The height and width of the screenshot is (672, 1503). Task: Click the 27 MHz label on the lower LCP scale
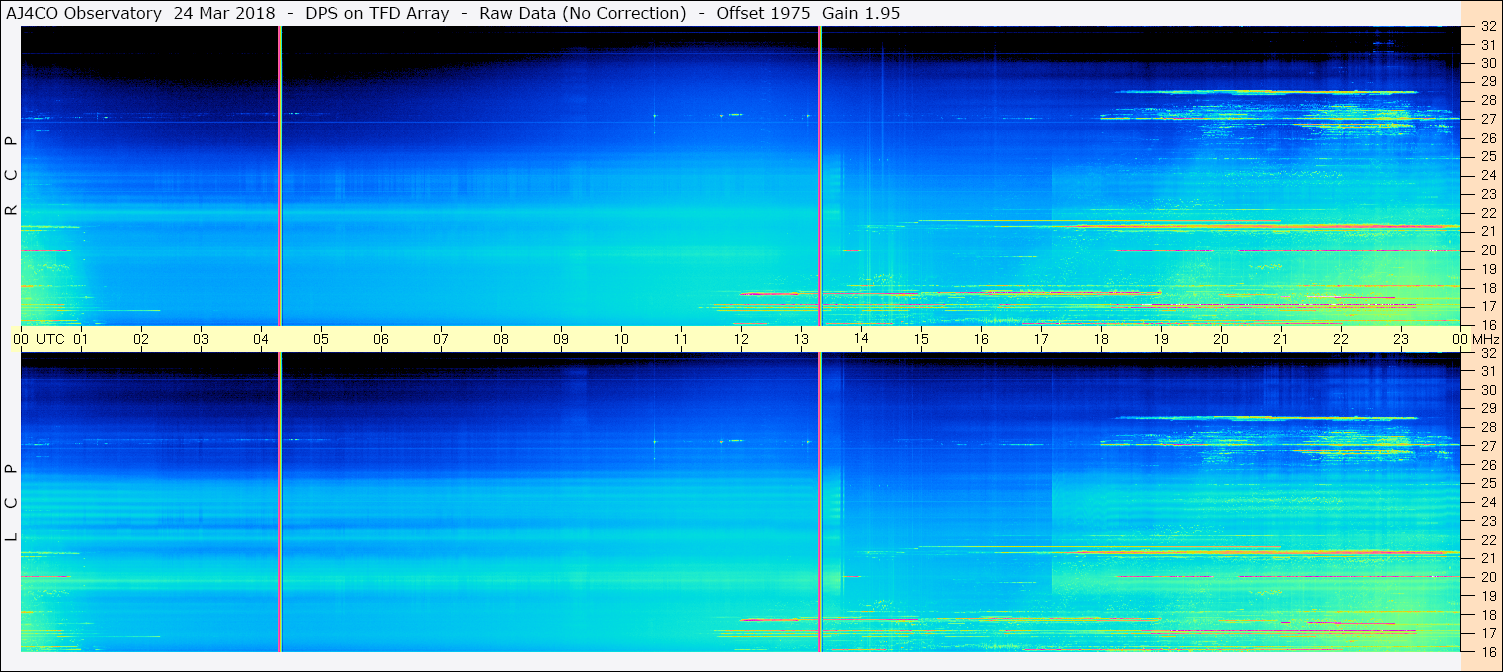tap(1487, 446)
